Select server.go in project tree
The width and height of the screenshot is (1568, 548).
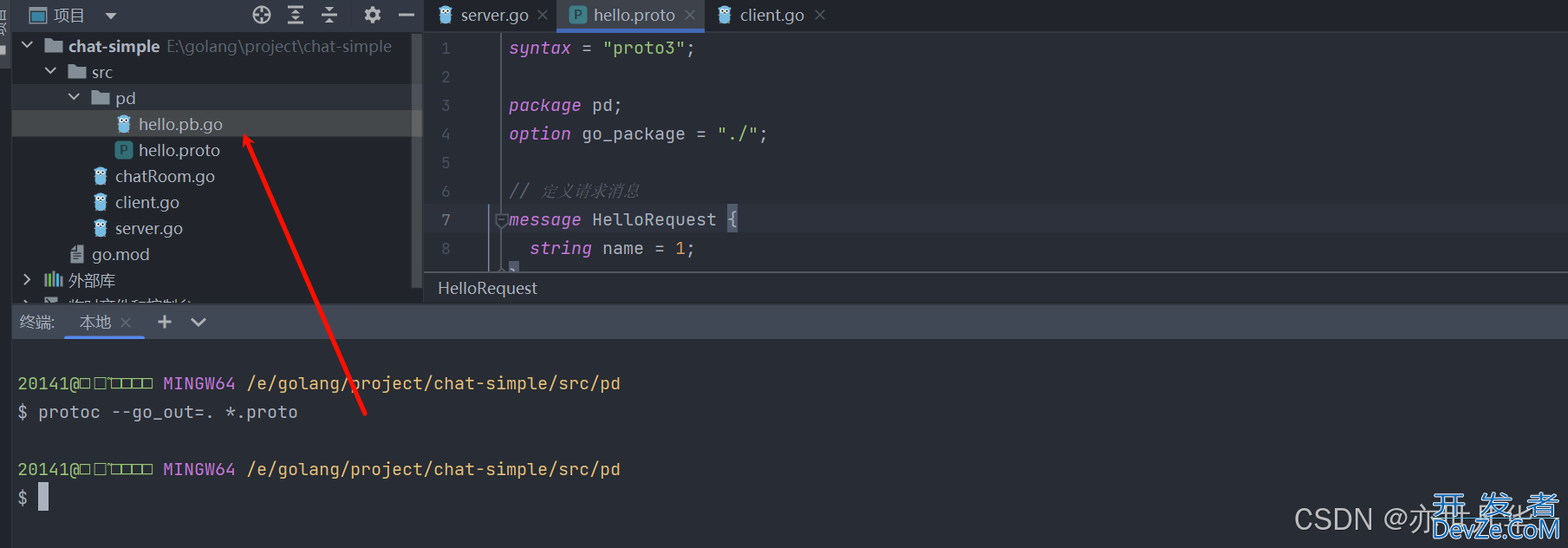(x=149, y=228)
